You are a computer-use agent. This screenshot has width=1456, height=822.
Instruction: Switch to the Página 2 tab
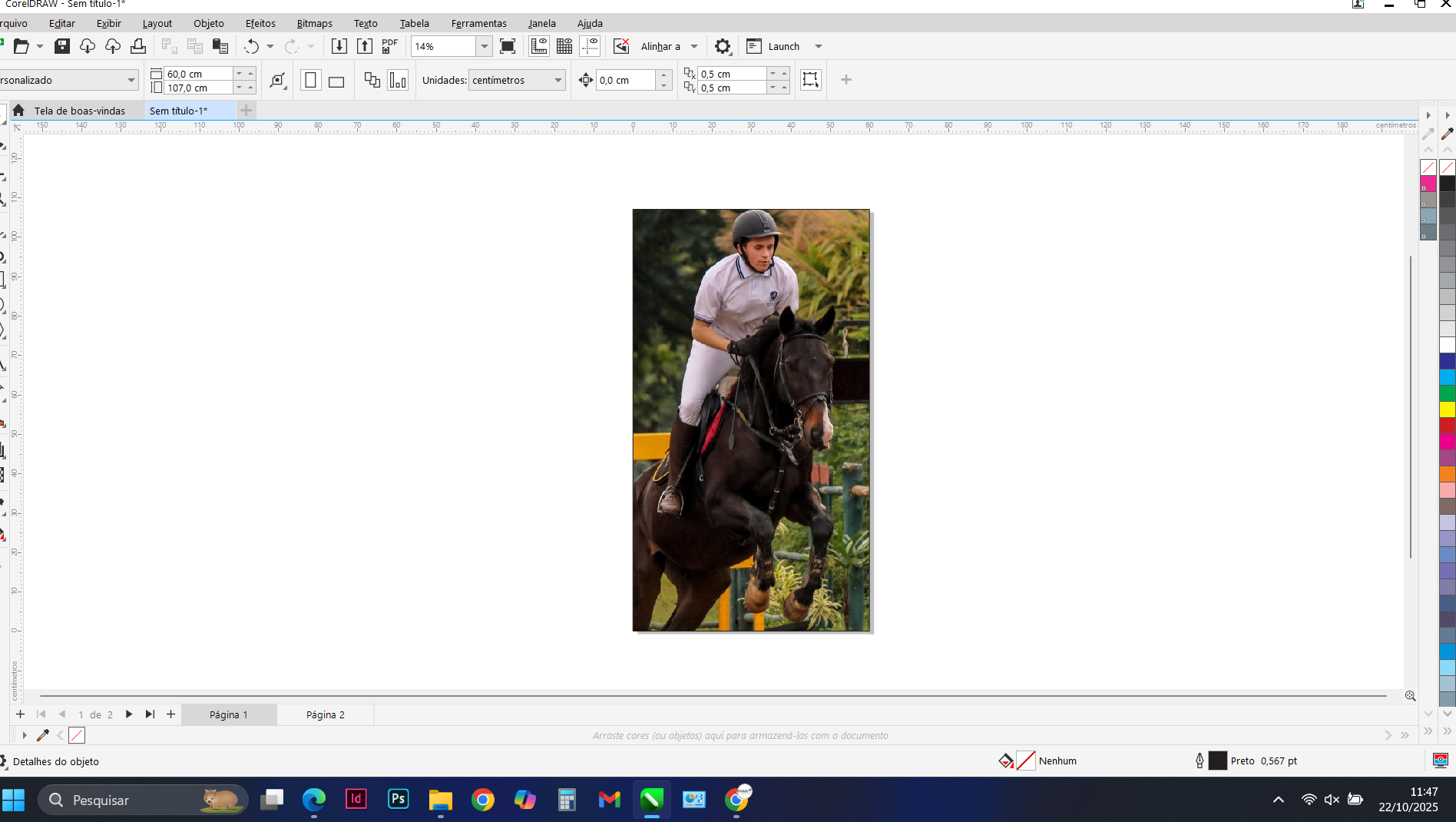tap(325, 714)
